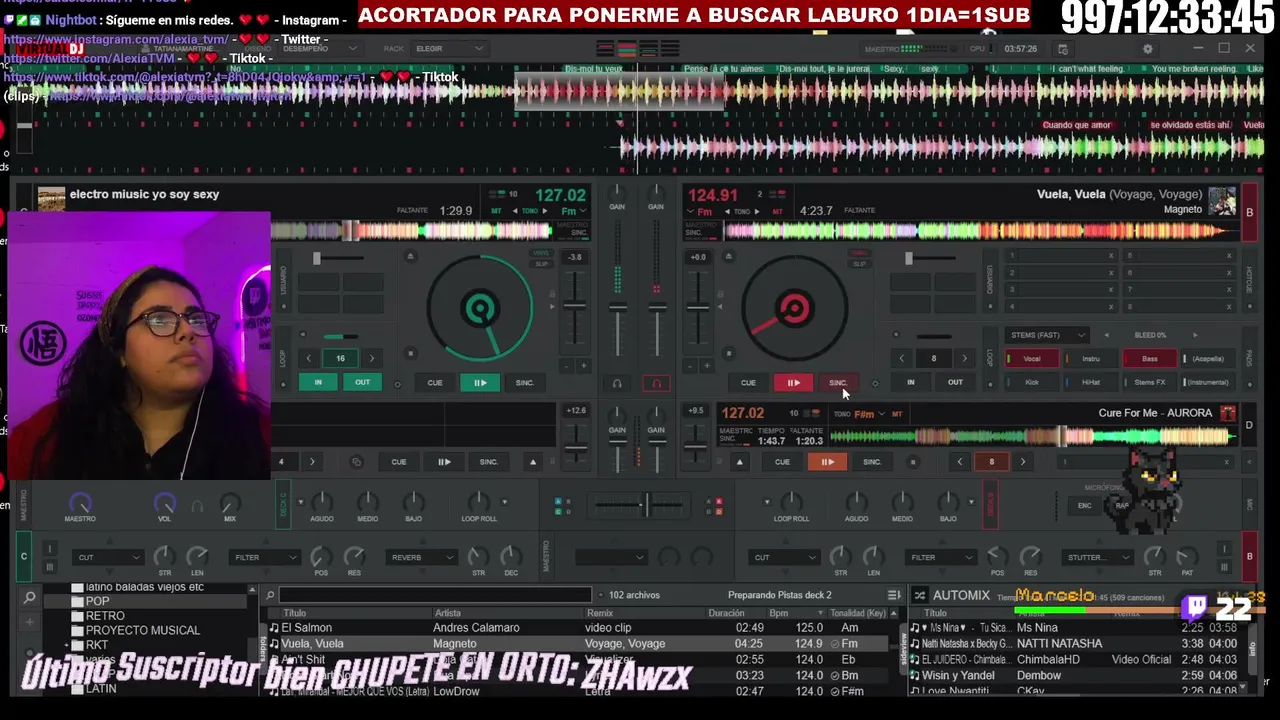Hit CUE on the left green deck
This screenshot has height=720, width=1280.
[435, 383]
